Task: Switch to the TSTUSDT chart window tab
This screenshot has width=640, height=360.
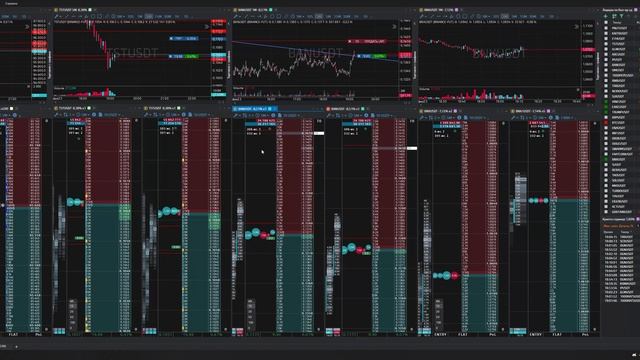Action: pyautogui.click(x=73, y=10)
